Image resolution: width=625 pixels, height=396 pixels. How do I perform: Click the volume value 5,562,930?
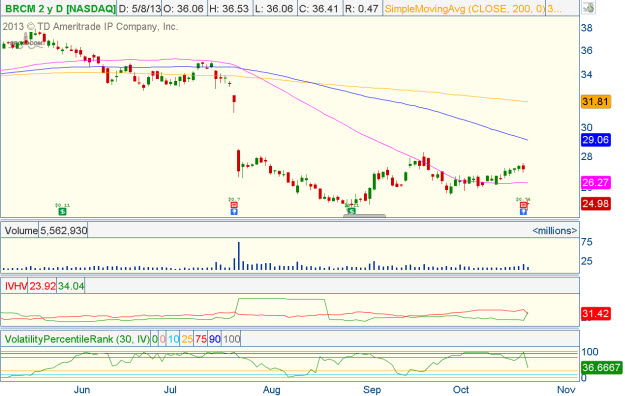point(63,231)
